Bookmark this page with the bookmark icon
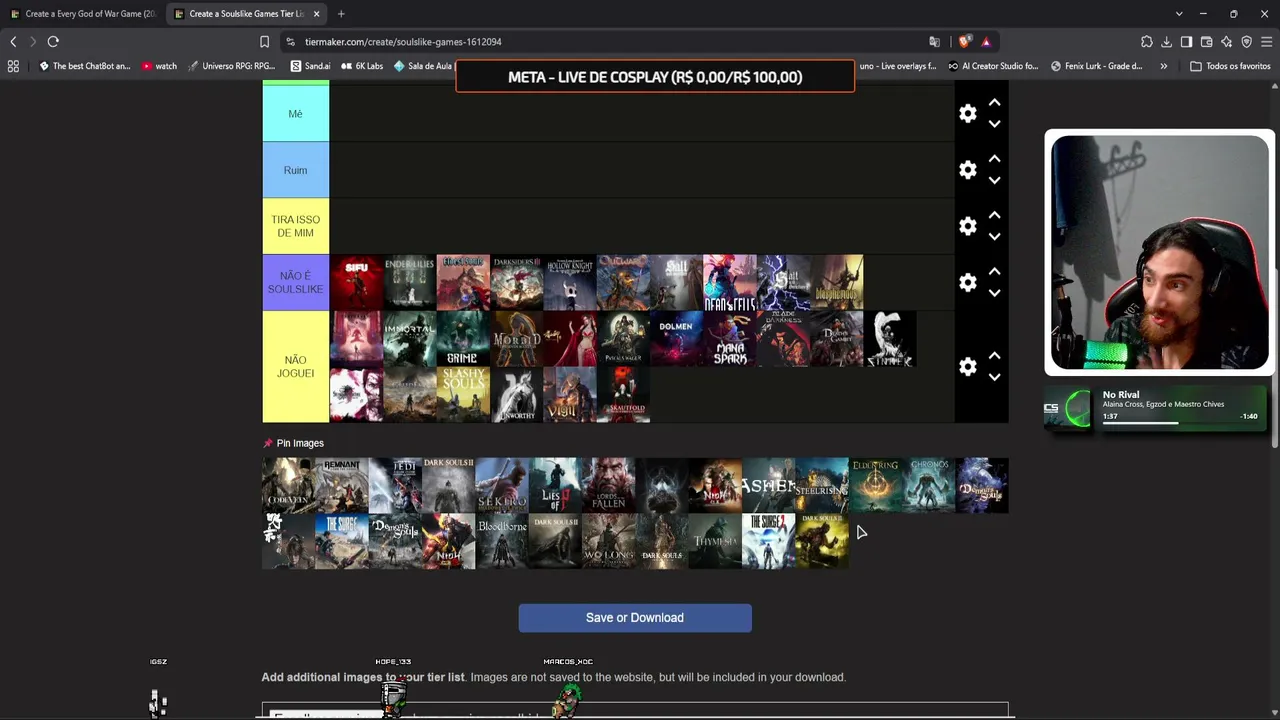This screenshot has height=720, width=1280. 264,42
